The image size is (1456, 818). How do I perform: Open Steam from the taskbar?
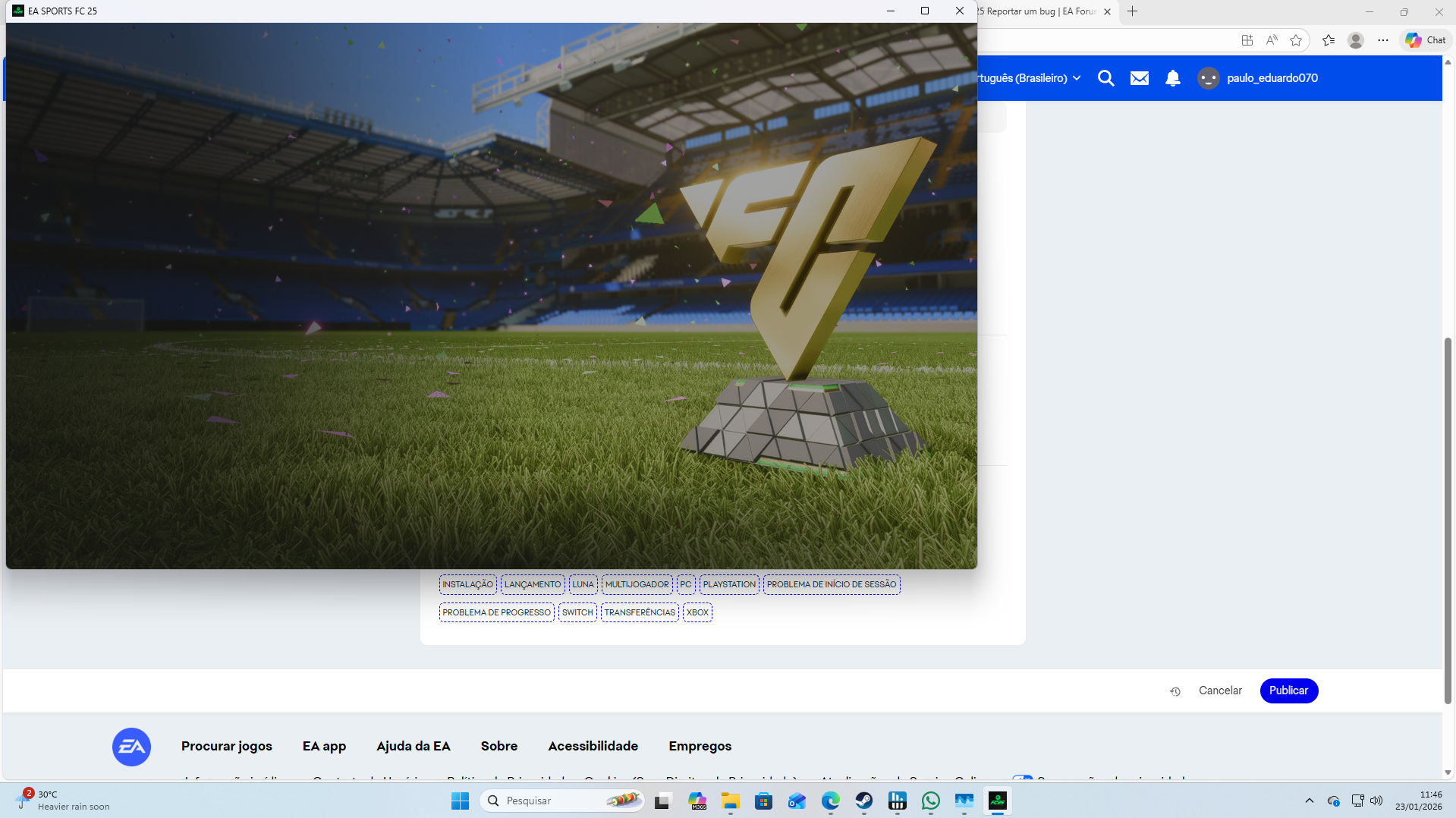(x=863, y=801)
